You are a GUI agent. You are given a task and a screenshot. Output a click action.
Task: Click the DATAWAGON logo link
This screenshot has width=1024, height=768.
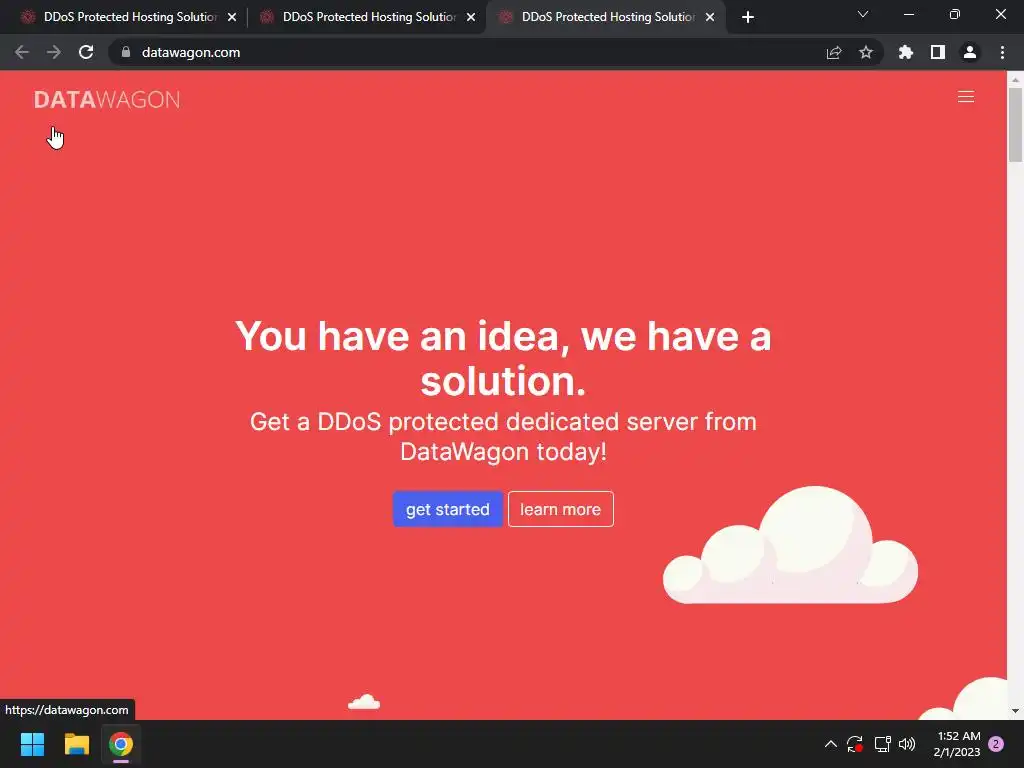coord(107,99)
